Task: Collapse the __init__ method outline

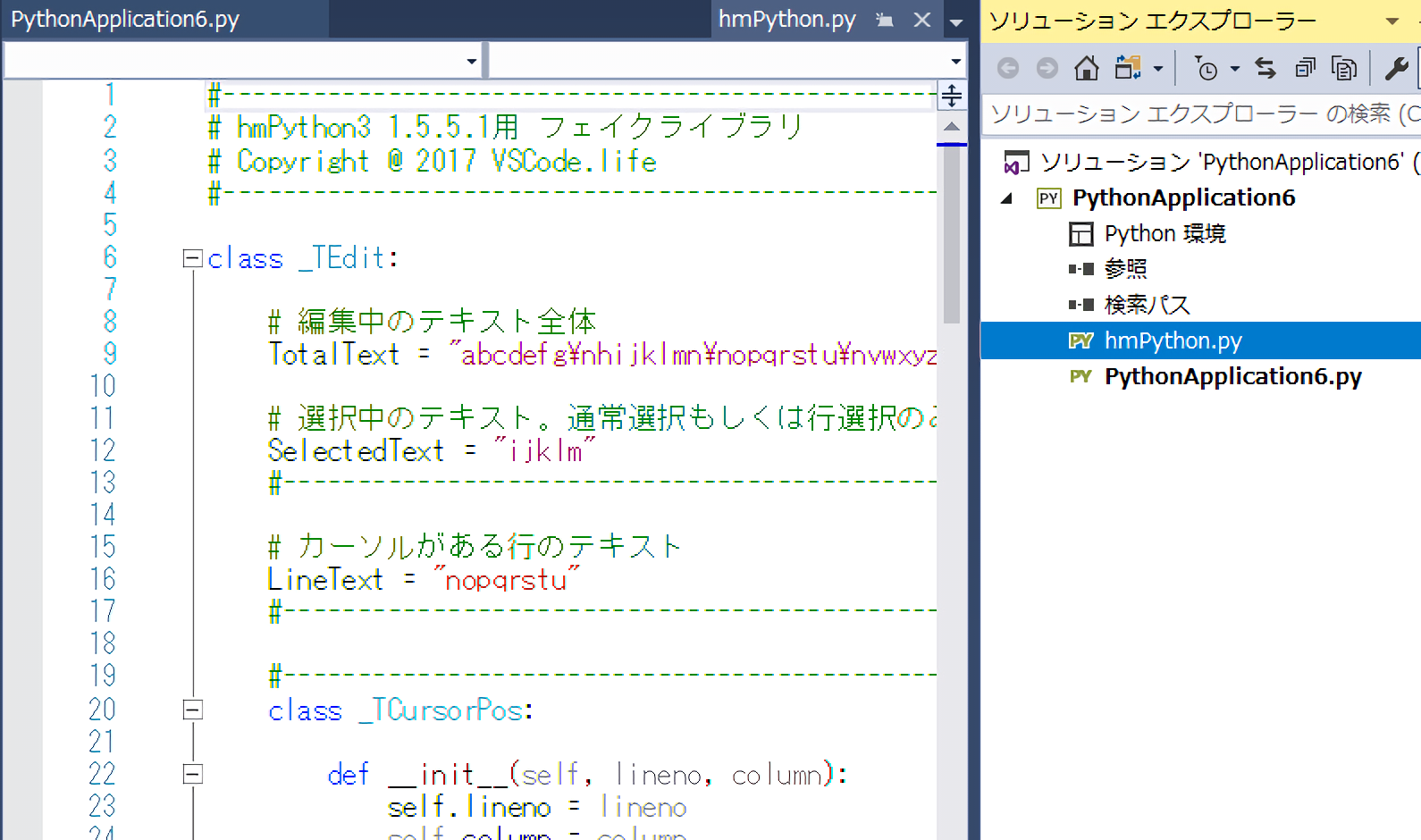Action: coord(192,775)
